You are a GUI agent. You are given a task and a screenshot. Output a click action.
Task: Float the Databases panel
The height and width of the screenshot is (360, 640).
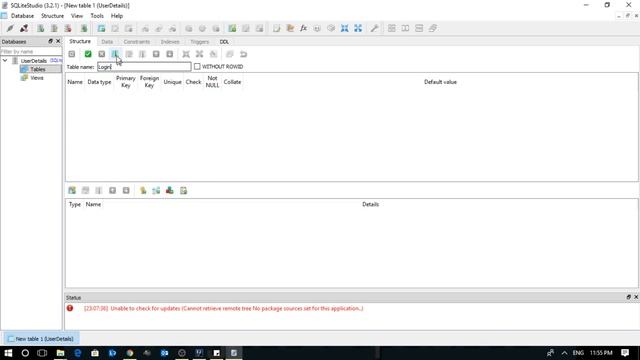(x=51, y=41)
